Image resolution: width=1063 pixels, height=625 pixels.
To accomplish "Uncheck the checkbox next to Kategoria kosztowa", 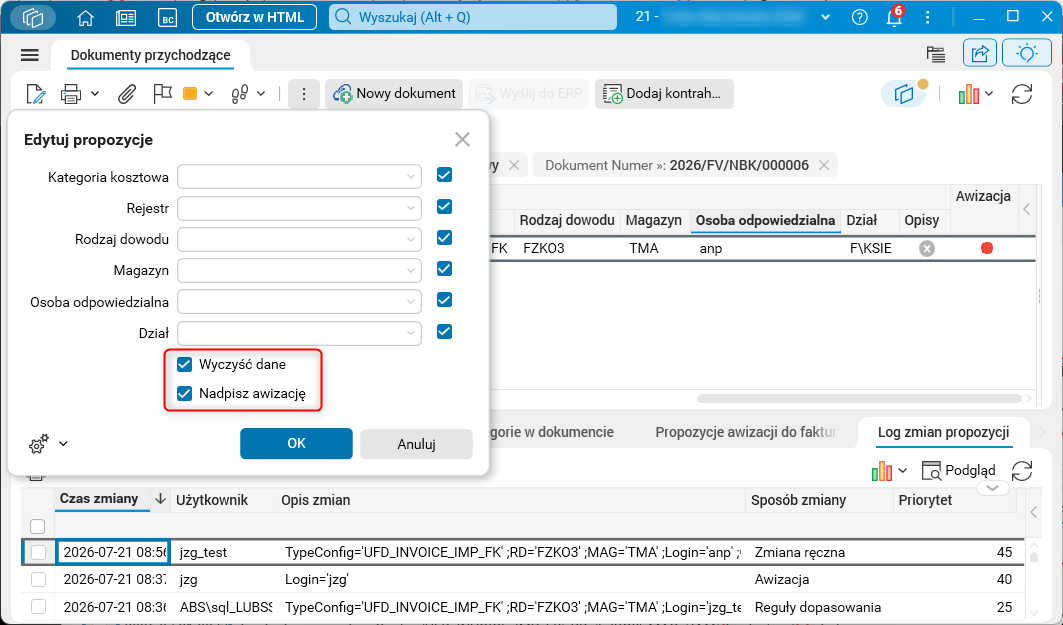I will [445, 175].
